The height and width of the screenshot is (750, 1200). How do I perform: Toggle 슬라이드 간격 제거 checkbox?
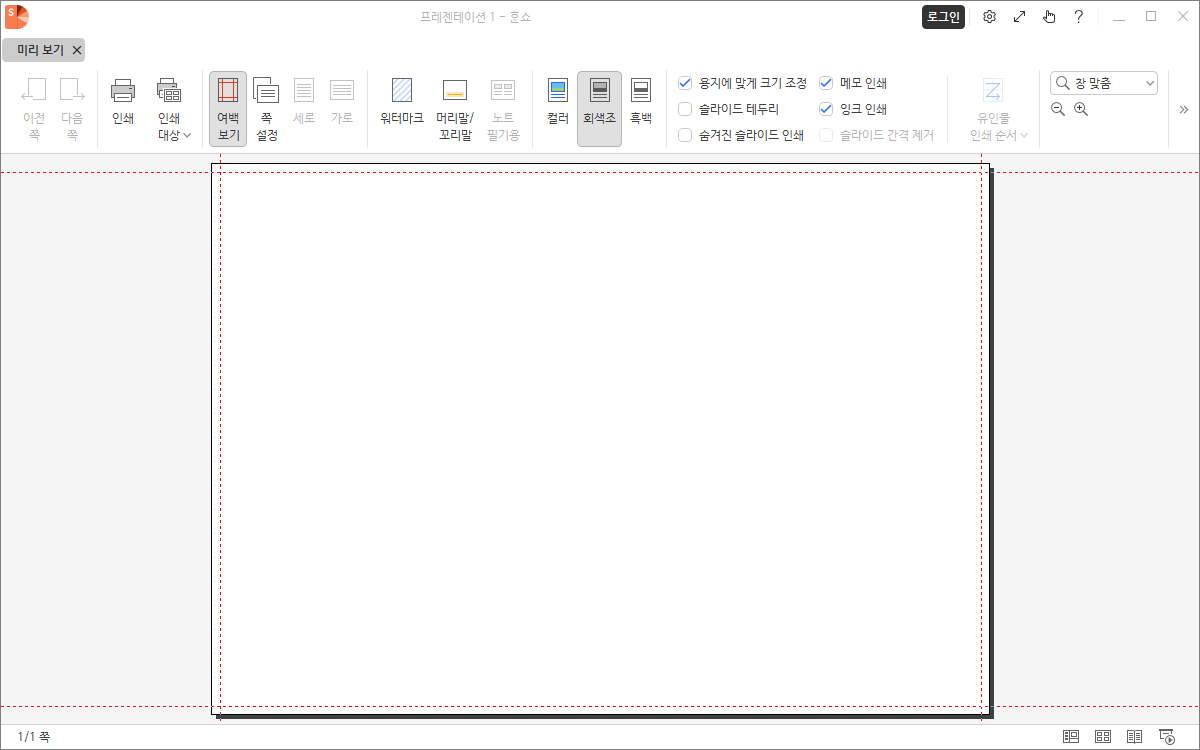coord(826,135)
